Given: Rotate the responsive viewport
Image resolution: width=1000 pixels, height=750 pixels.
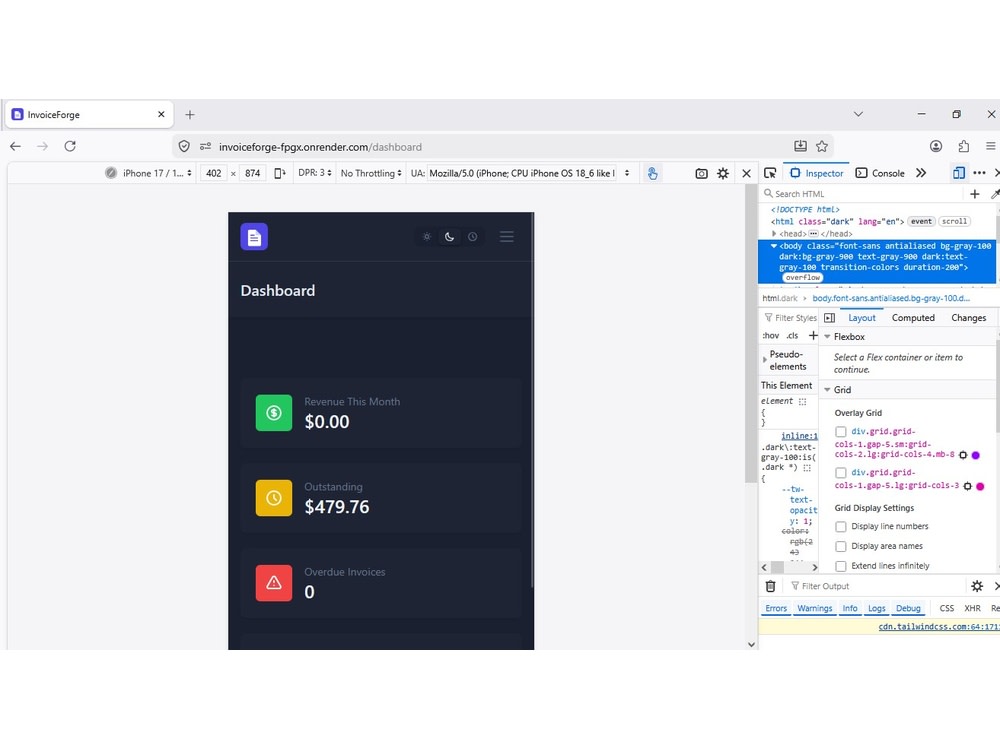Looking at the screenshot, I should 279,173.
